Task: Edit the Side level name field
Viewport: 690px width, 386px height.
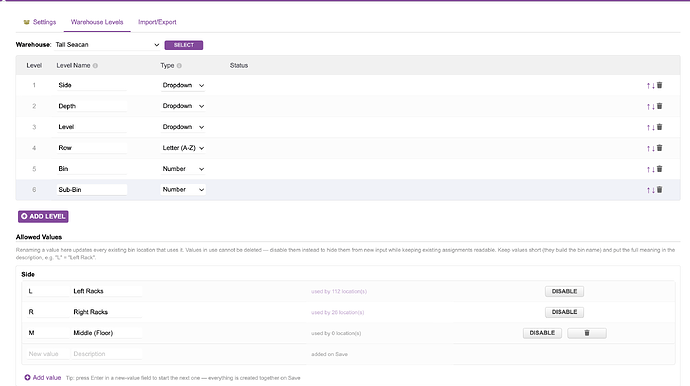Action: point(92,85)
